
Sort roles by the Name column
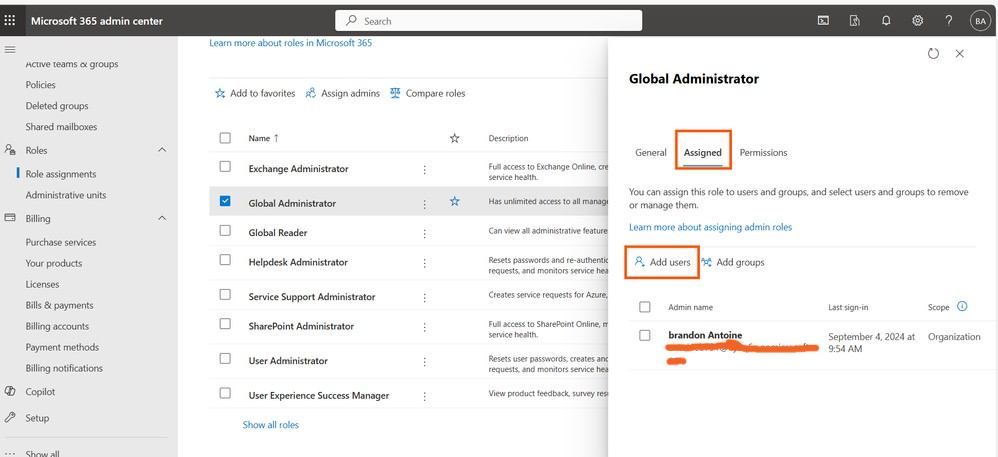coord(263,138)
